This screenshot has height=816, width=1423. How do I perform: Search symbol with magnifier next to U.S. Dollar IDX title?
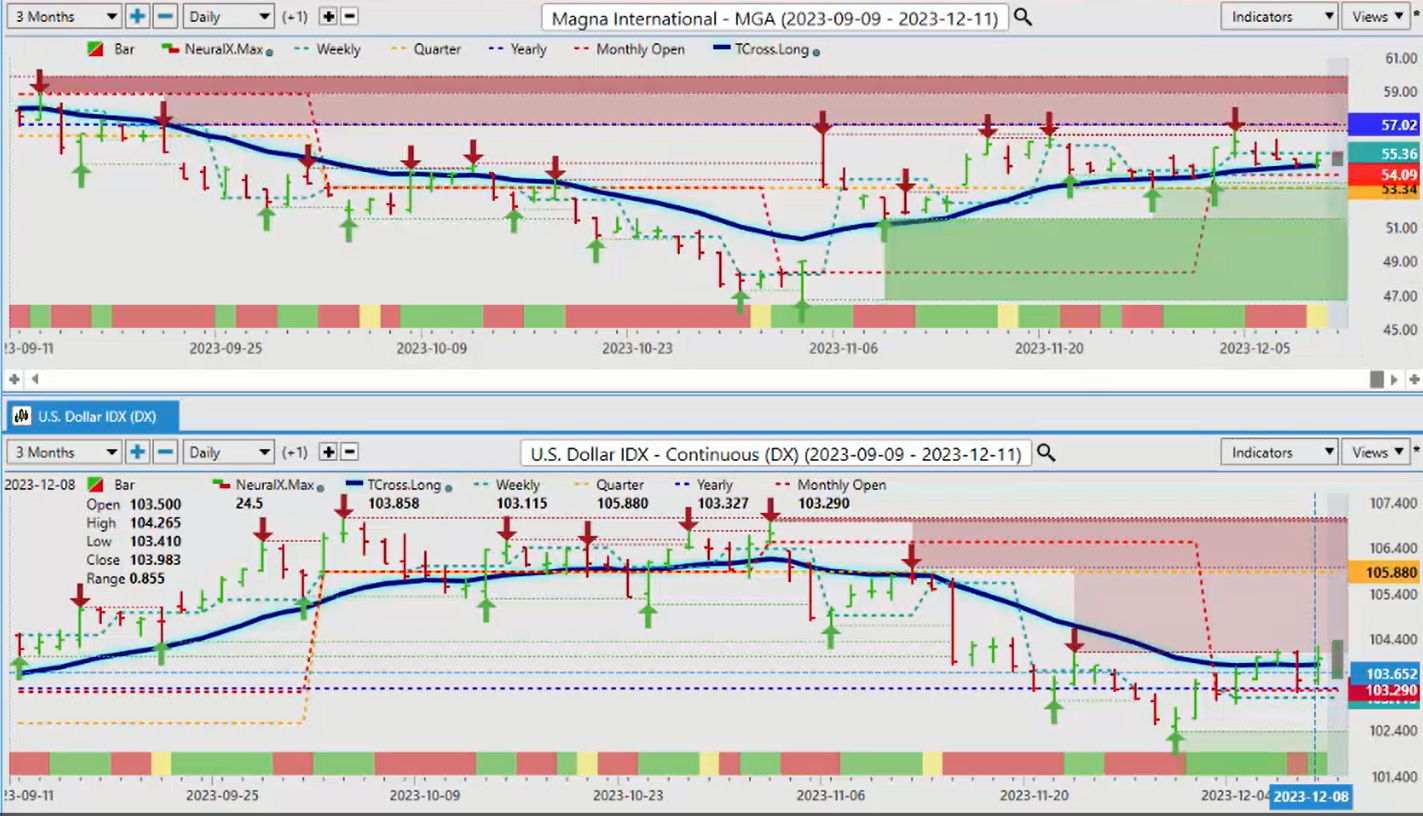pyautogui.click(x=1045, y=453)
